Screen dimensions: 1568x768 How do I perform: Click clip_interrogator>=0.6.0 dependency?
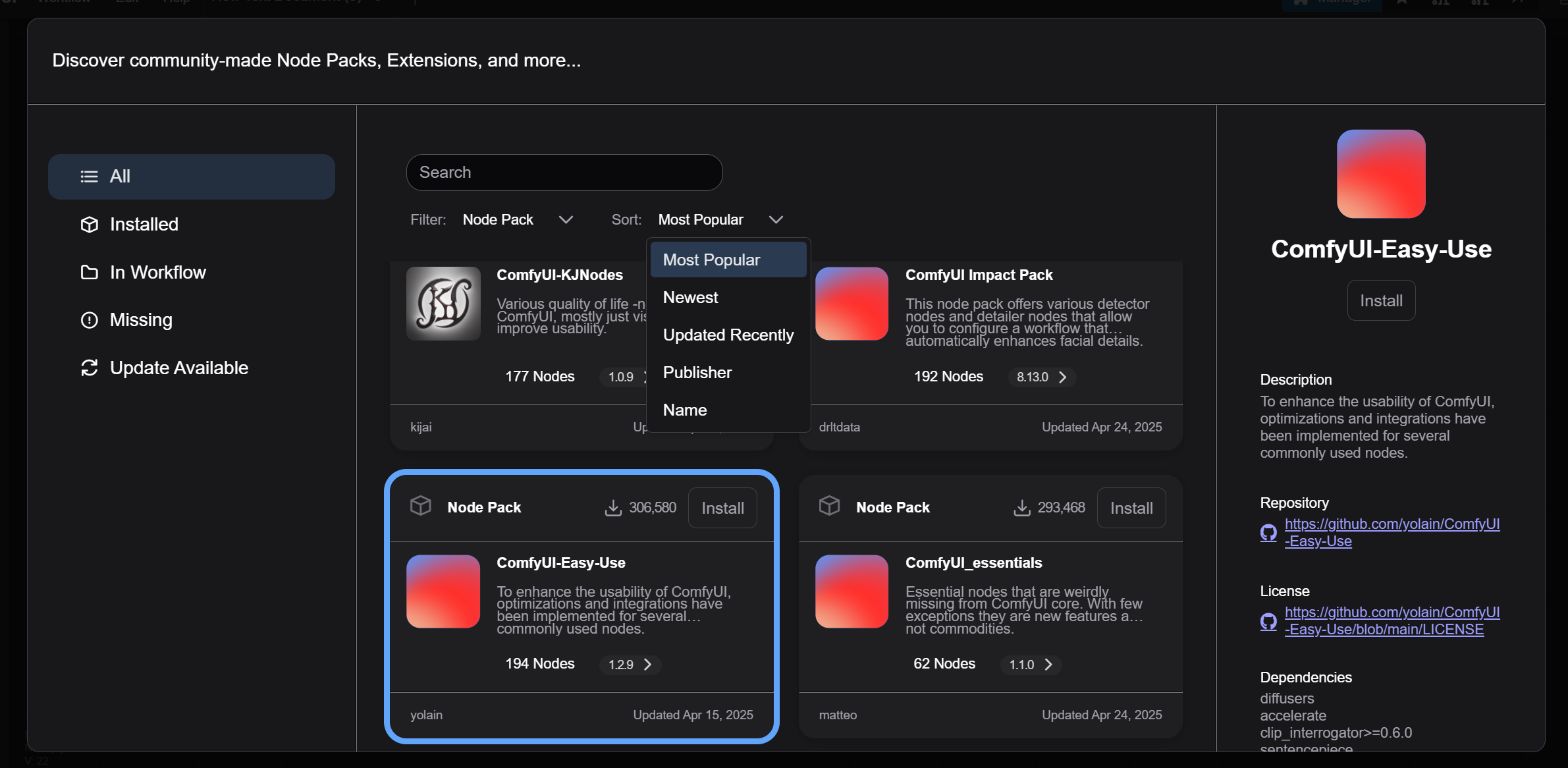coord(1336,732)
